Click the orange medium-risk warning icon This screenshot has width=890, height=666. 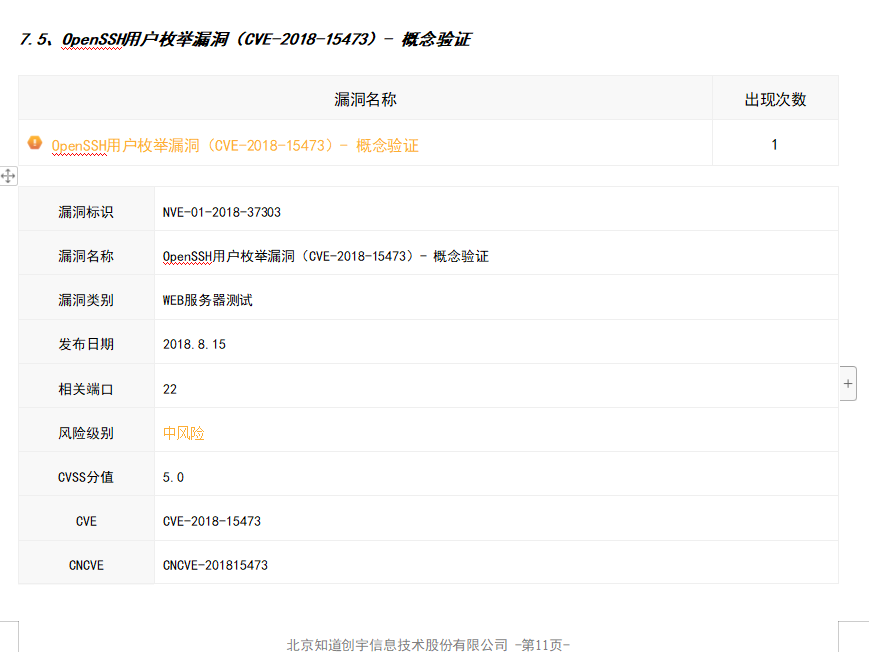35,143
